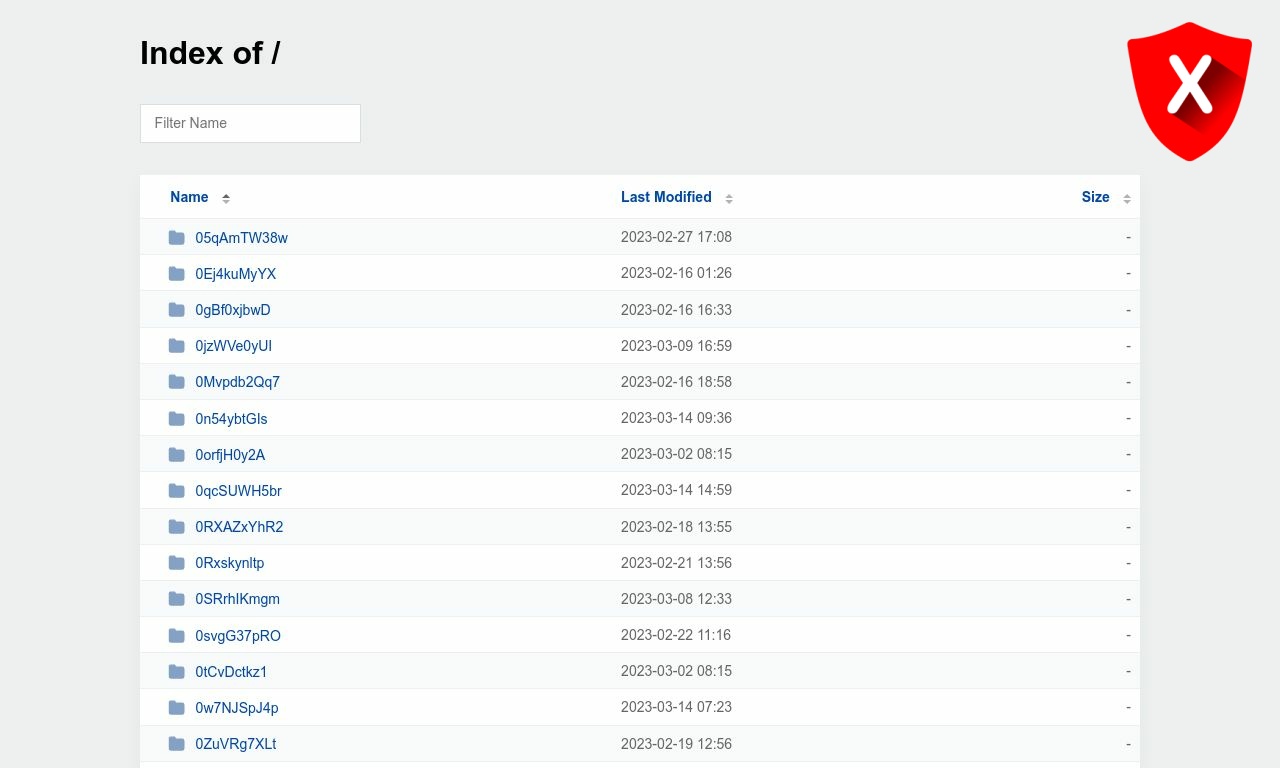1280x768 pixels.
Task: Open the 0ZuVRg7XLt folder link
Action: pyautogui.click(x=235, y=744)
